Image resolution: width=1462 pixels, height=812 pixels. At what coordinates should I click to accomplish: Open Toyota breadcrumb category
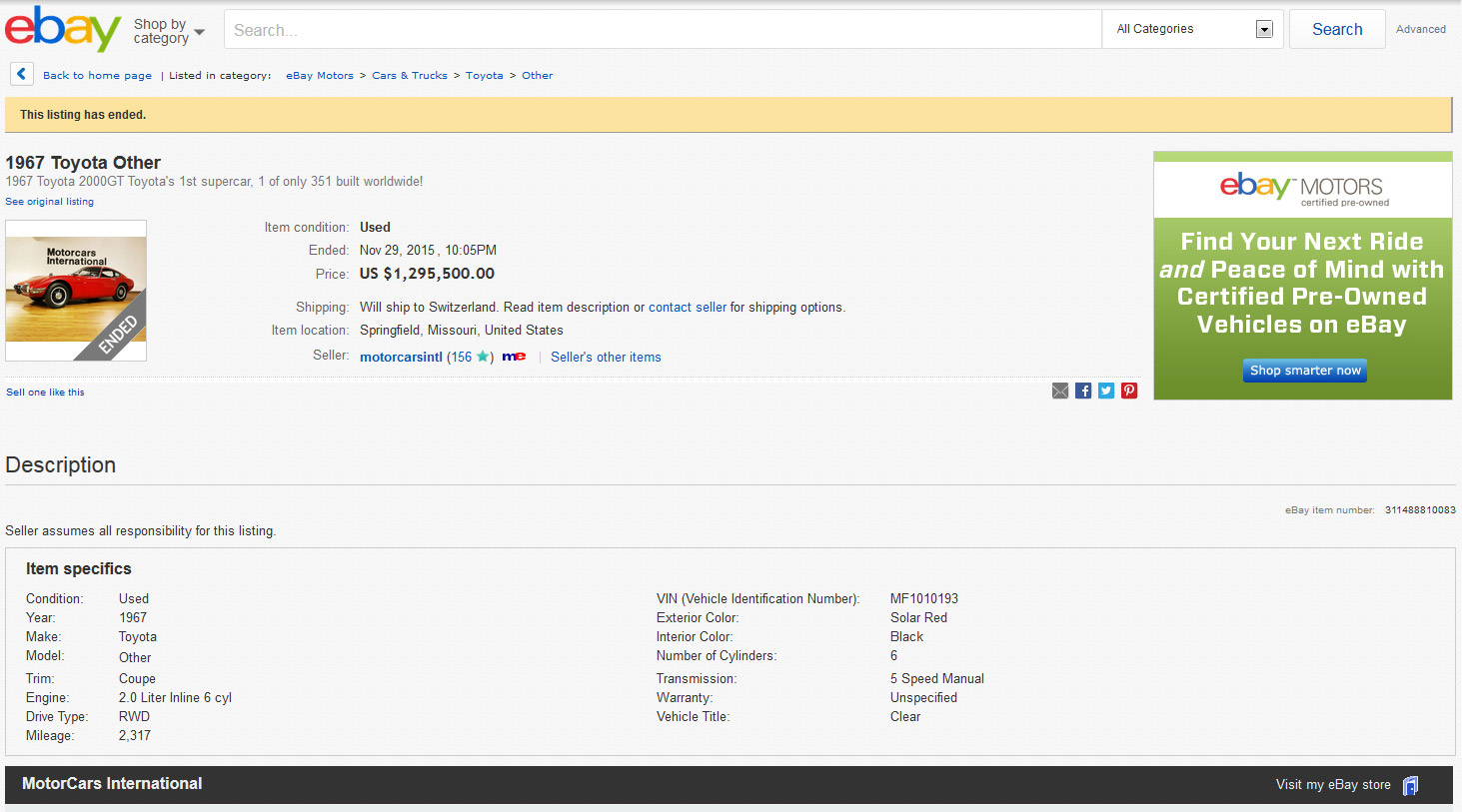[x=485, y=75]
